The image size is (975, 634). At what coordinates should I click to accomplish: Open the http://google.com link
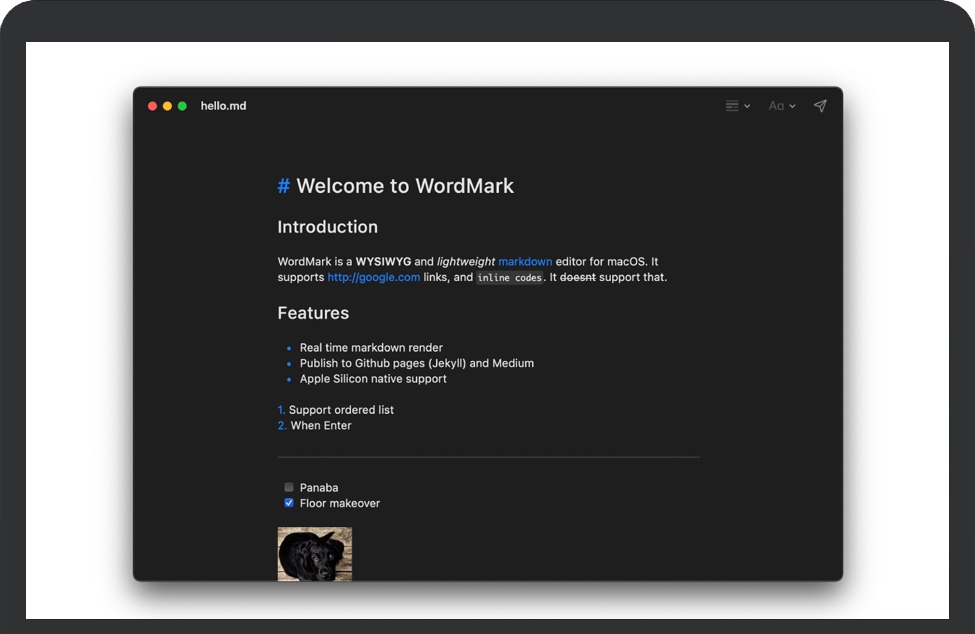pos(373,277)
